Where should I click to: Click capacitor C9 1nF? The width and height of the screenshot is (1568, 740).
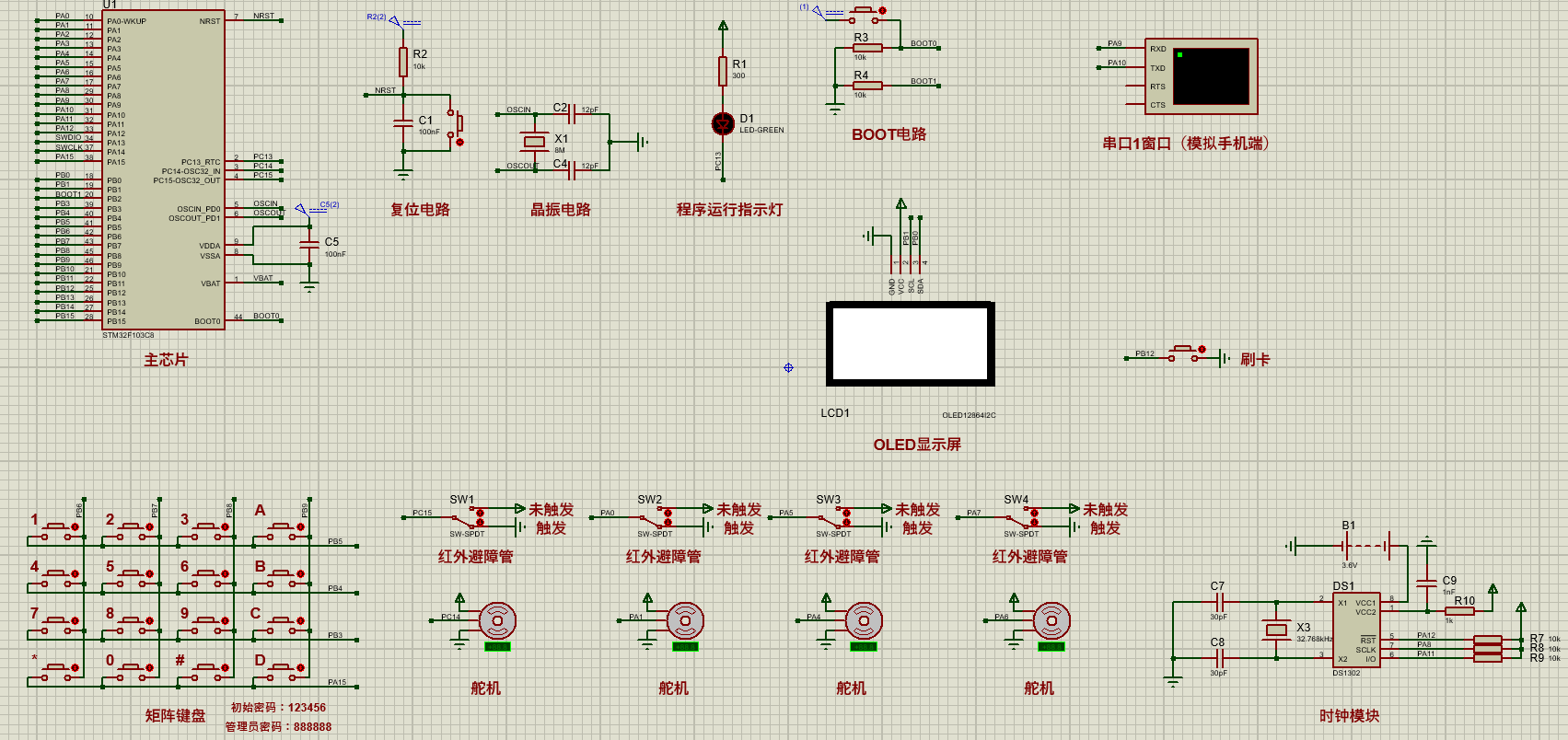coord(1426,583)
